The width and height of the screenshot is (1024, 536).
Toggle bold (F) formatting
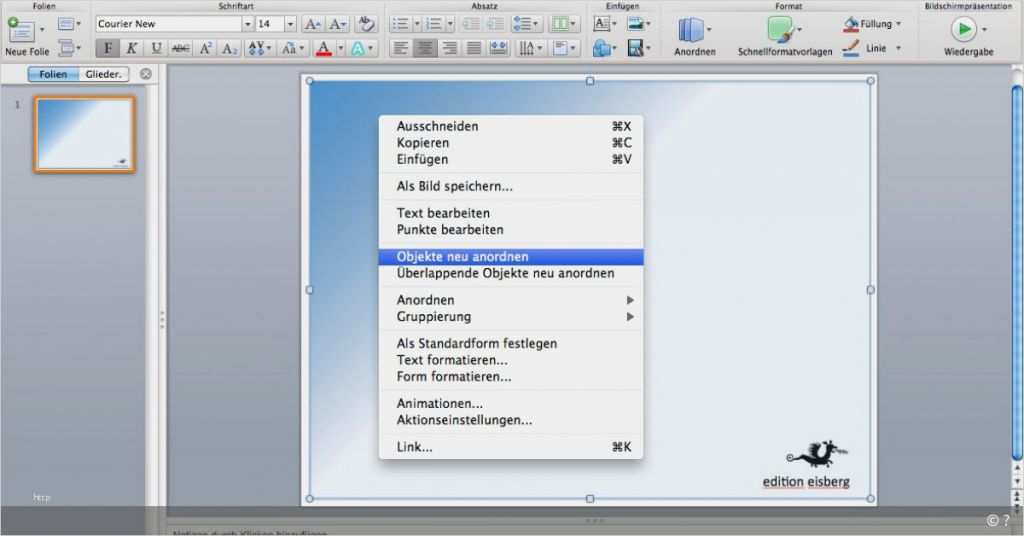tap(108, 48)
